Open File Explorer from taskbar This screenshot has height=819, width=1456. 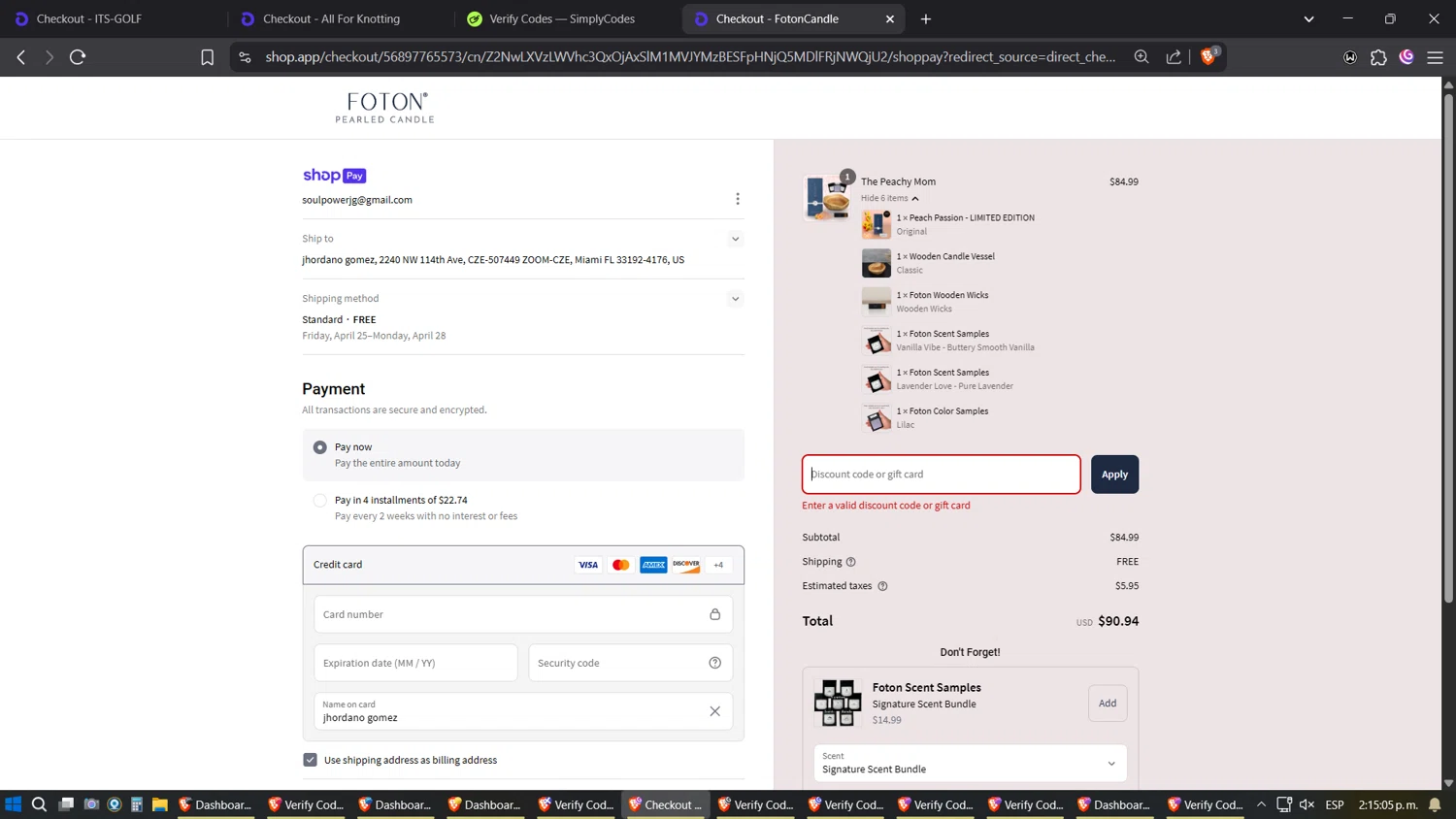(160, 804)
